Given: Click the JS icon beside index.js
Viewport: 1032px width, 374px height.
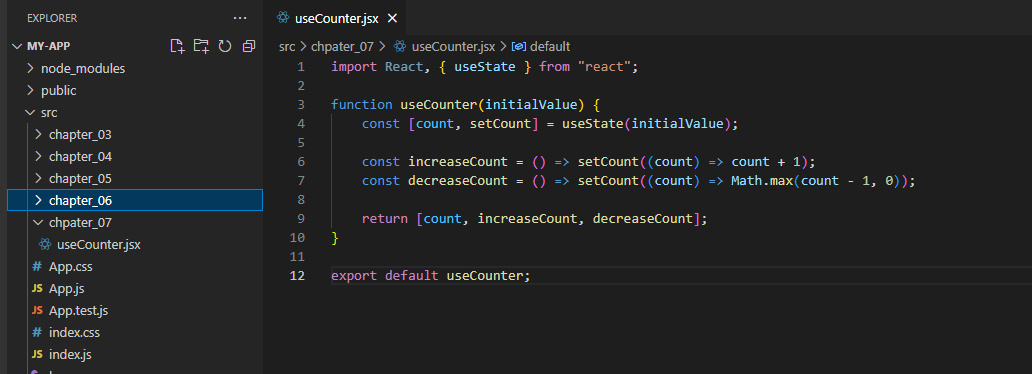Looking at the screenshot, I should point(37,354).
